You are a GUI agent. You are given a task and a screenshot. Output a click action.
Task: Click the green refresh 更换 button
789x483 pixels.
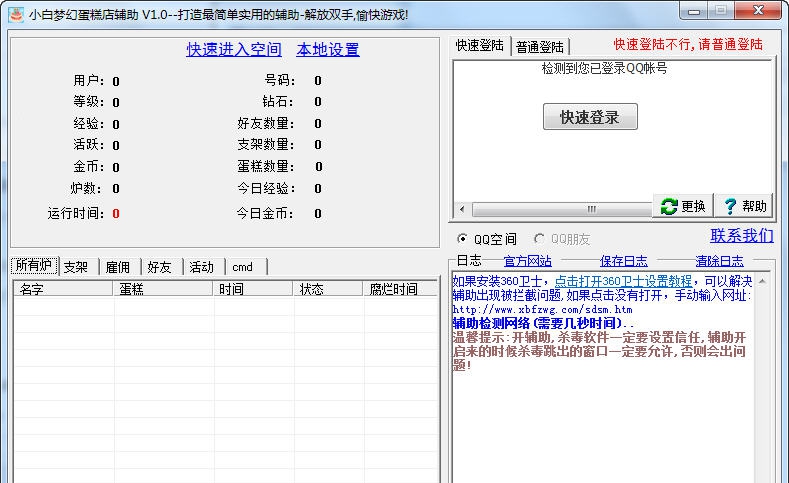pos(683,206)
